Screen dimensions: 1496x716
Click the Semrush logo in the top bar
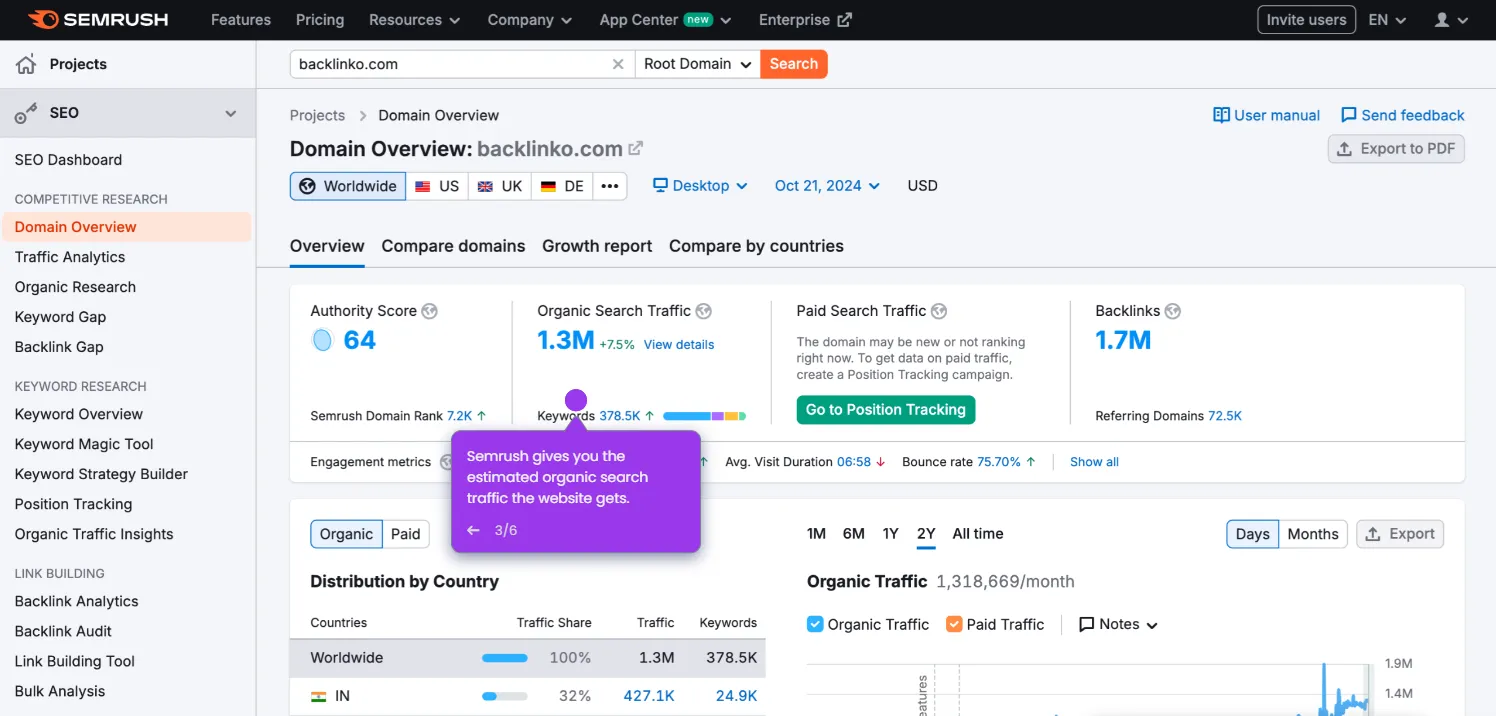97,19
